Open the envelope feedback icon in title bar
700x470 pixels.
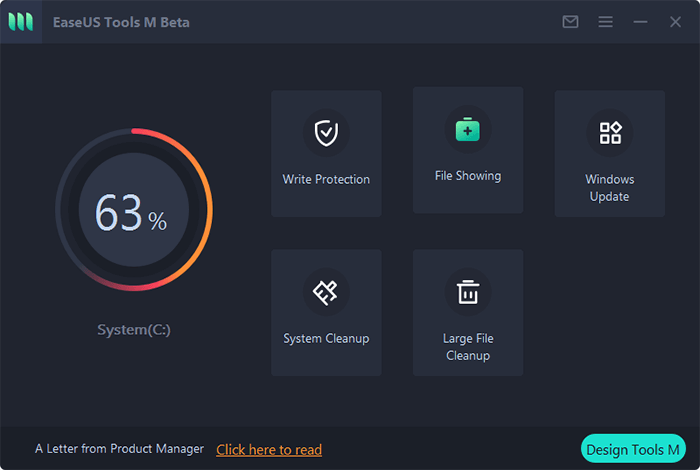[x=570, y=21]
